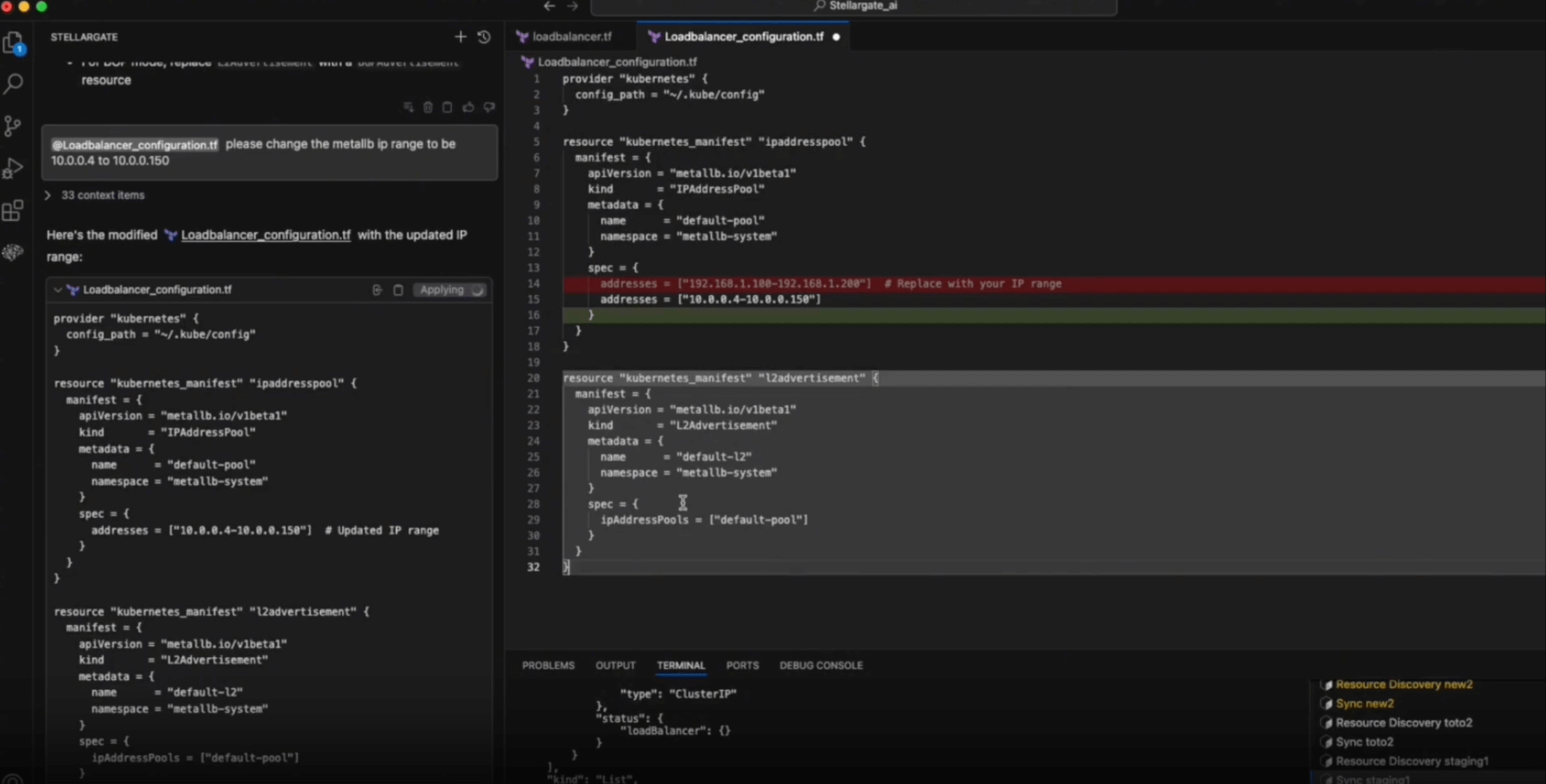The height and width of the screenshot is (784, 1546).
Task: Select terminal Sync new2
Action: (1364, 704)
